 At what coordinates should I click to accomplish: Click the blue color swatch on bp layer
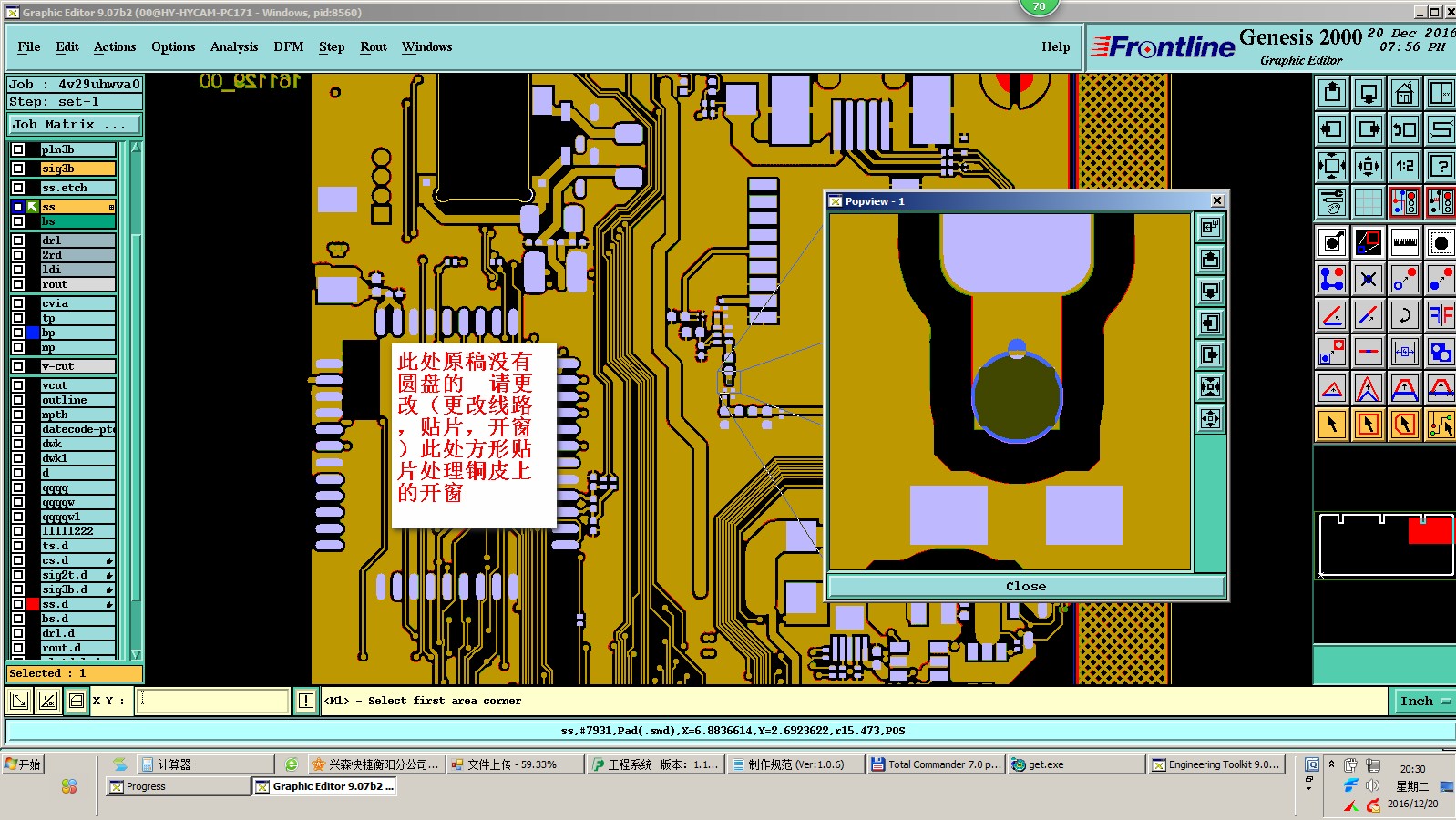coord(33,333)
